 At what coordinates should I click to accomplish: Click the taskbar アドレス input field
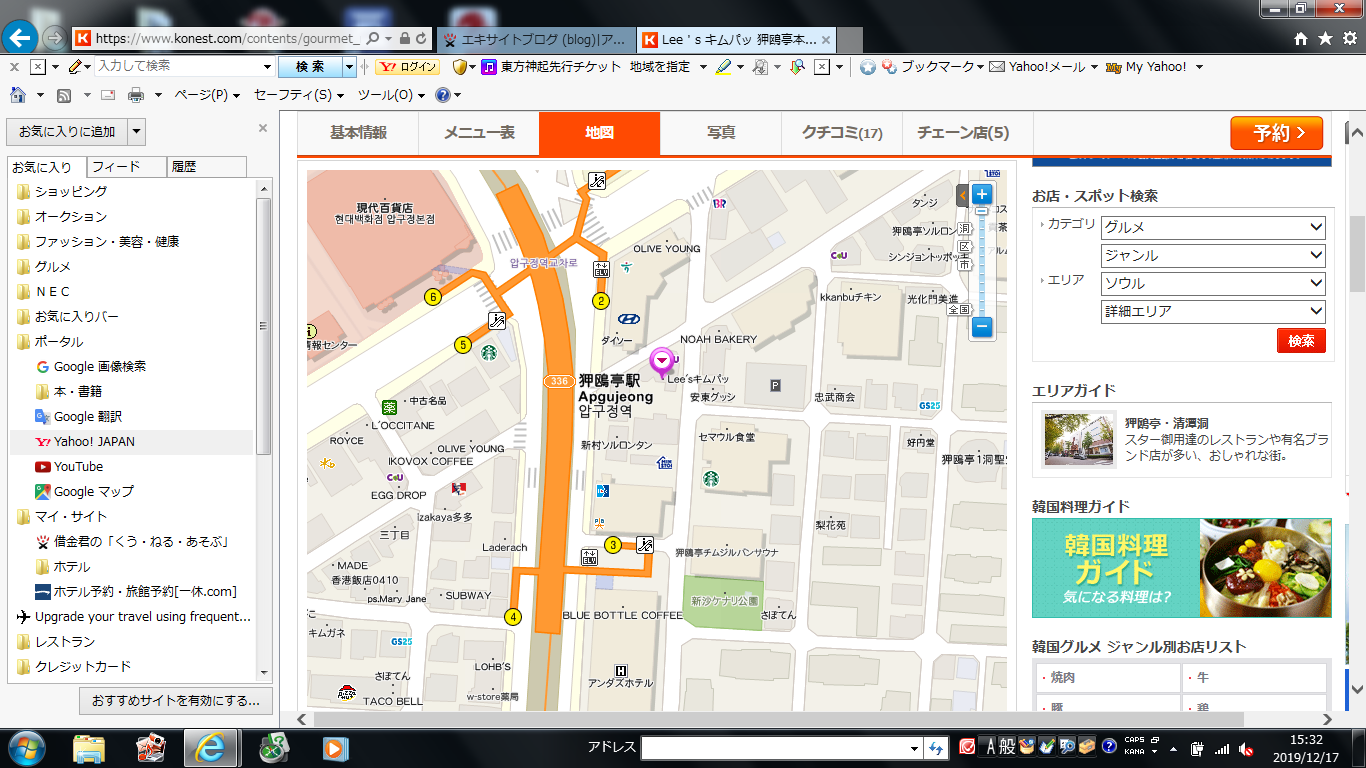(776, 748)
